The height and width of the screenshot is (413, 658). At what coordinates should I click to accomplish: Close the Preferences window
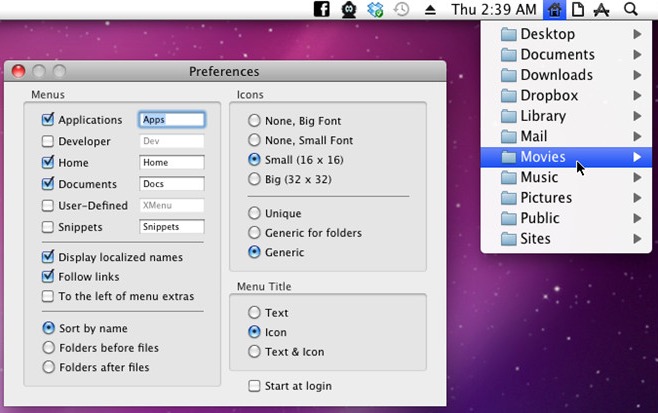(18, 71)
